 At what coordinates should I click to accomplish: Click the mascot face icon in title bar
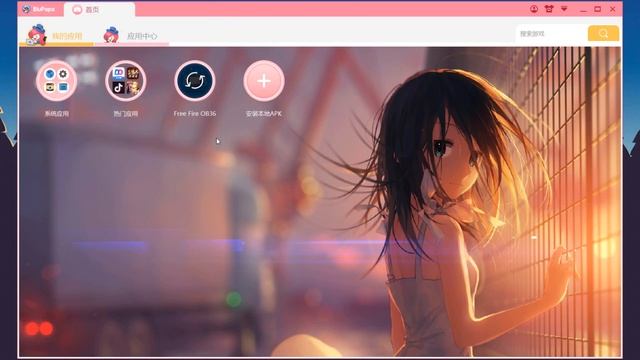coord(549,9)
